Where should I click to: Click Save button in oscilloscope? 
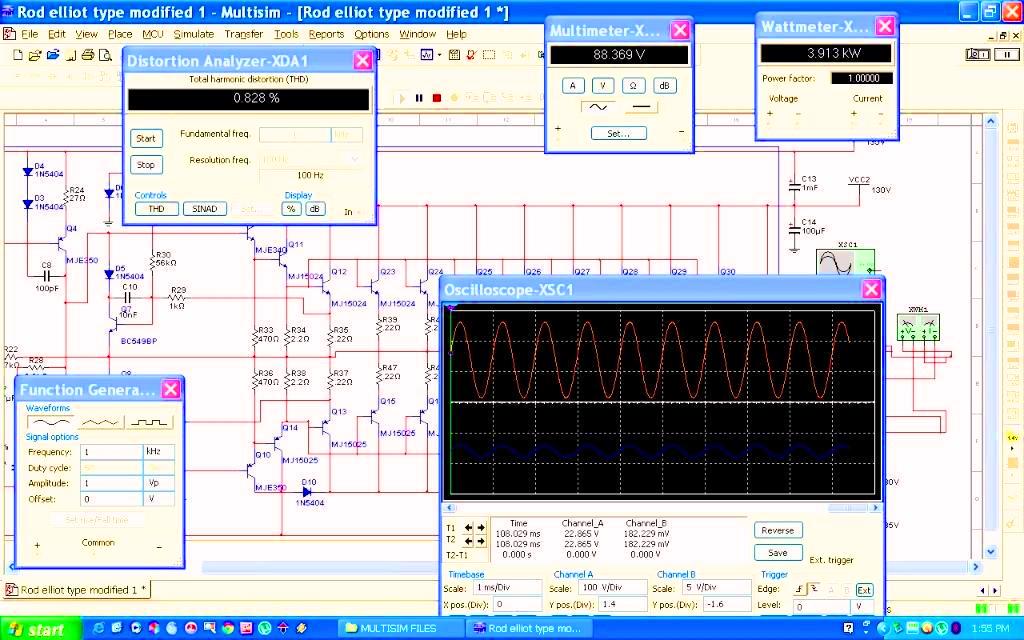[x=778, y=553]
